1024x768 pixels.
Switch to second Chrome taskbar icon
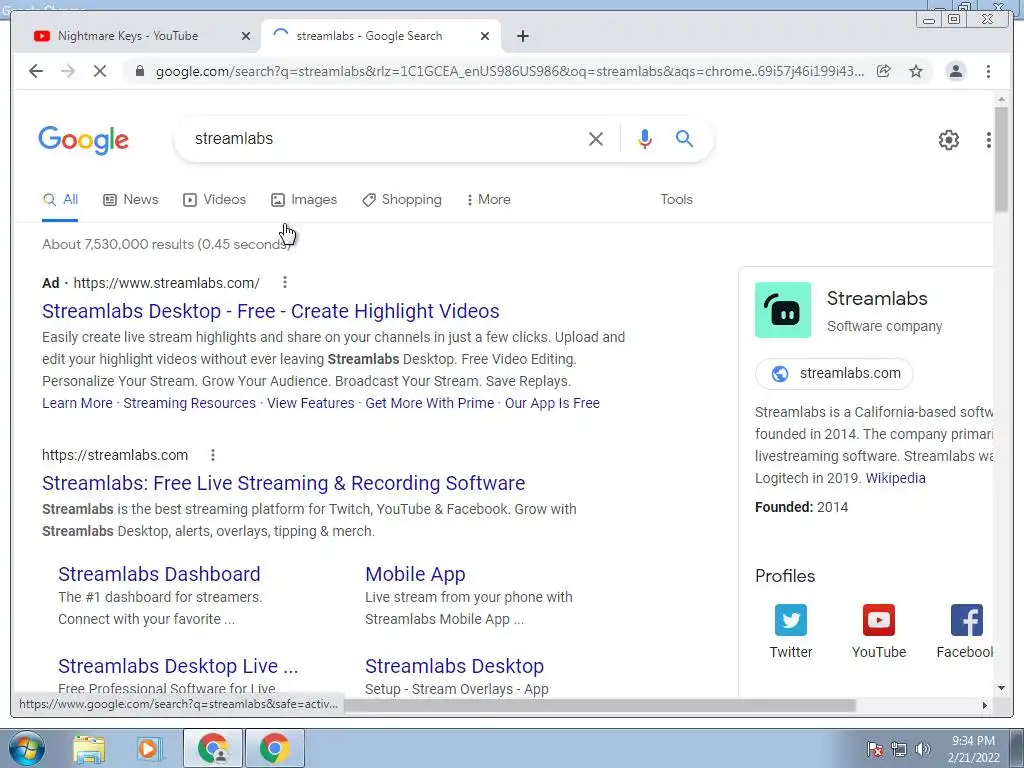point(274,748)
